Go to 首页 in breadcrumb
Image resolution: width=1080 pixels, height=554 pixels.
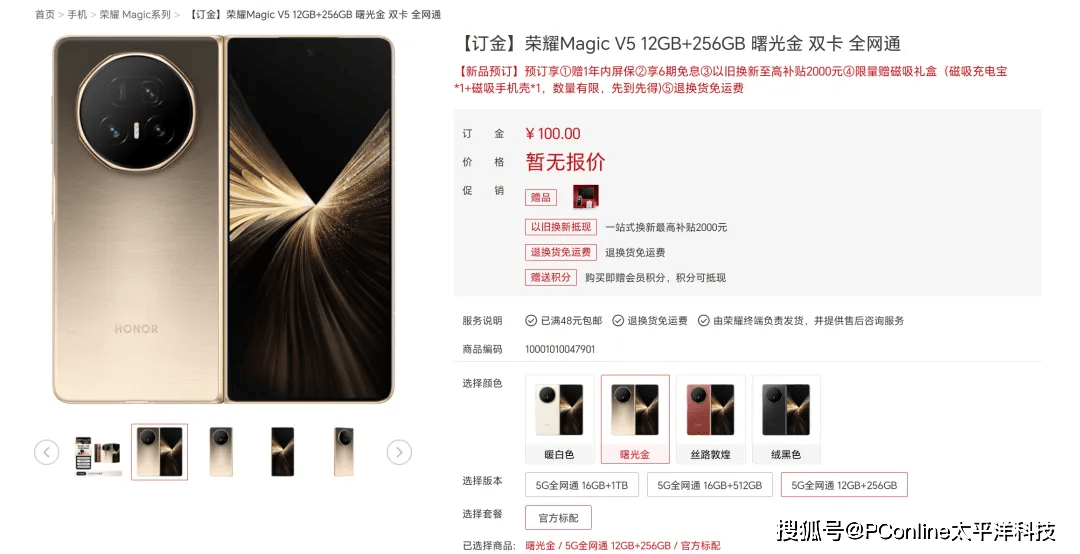tap(45, 14)
